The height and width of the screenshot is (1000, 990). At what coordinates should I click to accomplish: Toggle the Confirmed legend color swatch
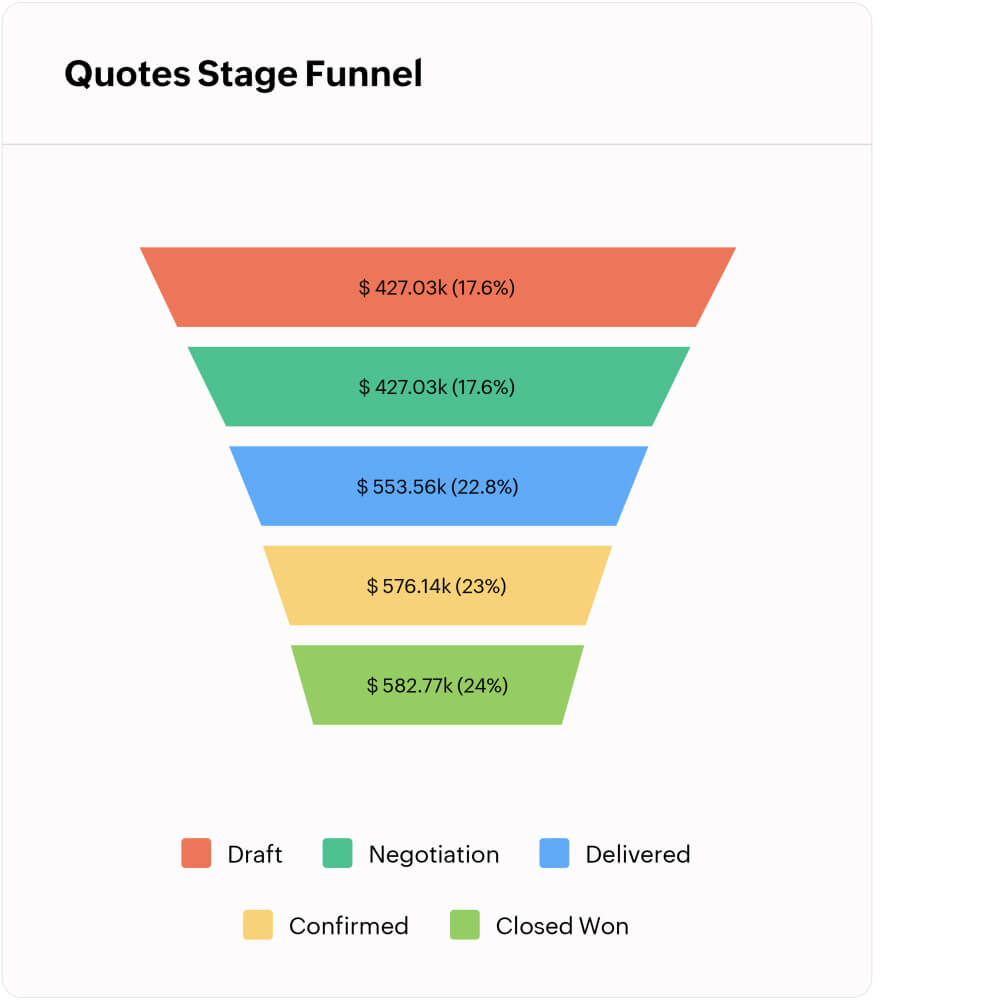(x=258, y=925)
